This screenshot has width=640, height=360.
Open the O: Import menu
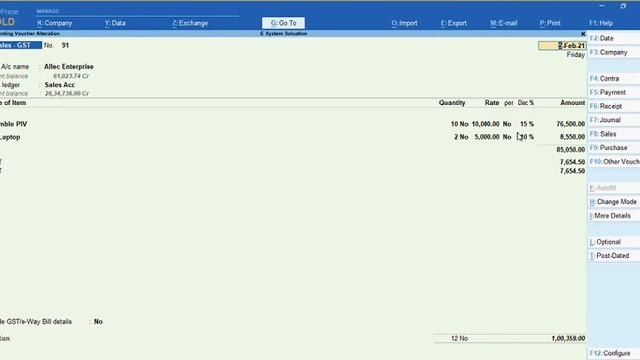click(404, 23)
